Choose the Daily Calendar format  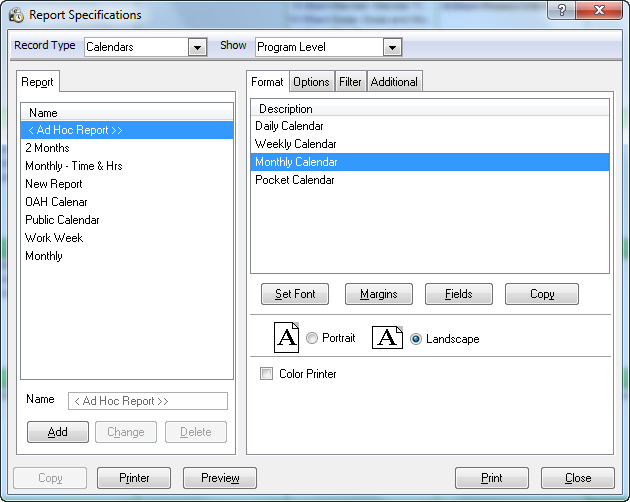click(430, 126)
